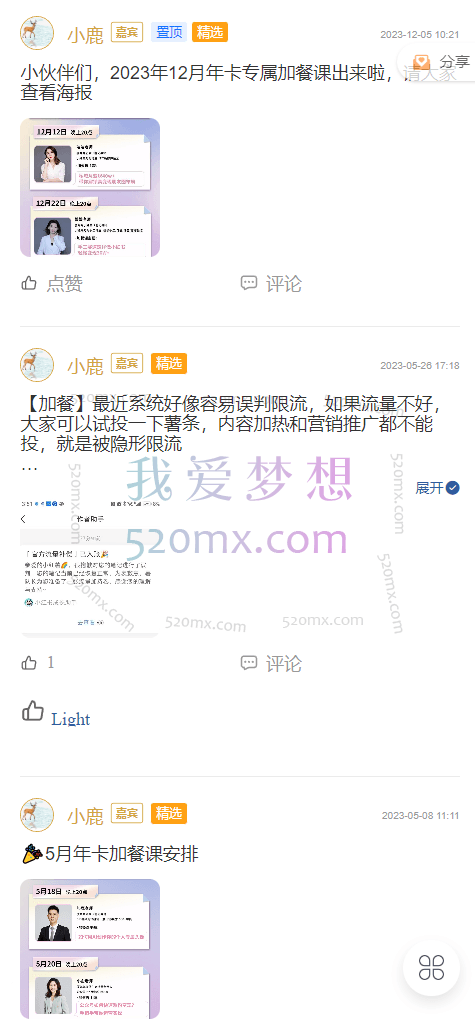Click the 置顶 tag on the first post
The image size is (475, 1027).
tap(169, 32)
